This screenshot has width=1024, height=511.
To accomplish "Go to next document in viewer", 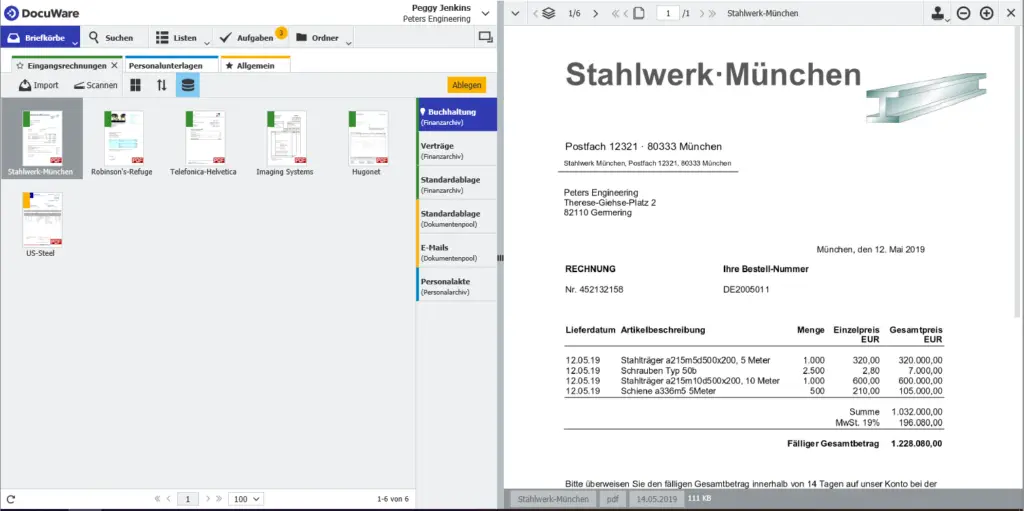I will tap(595, 13).
